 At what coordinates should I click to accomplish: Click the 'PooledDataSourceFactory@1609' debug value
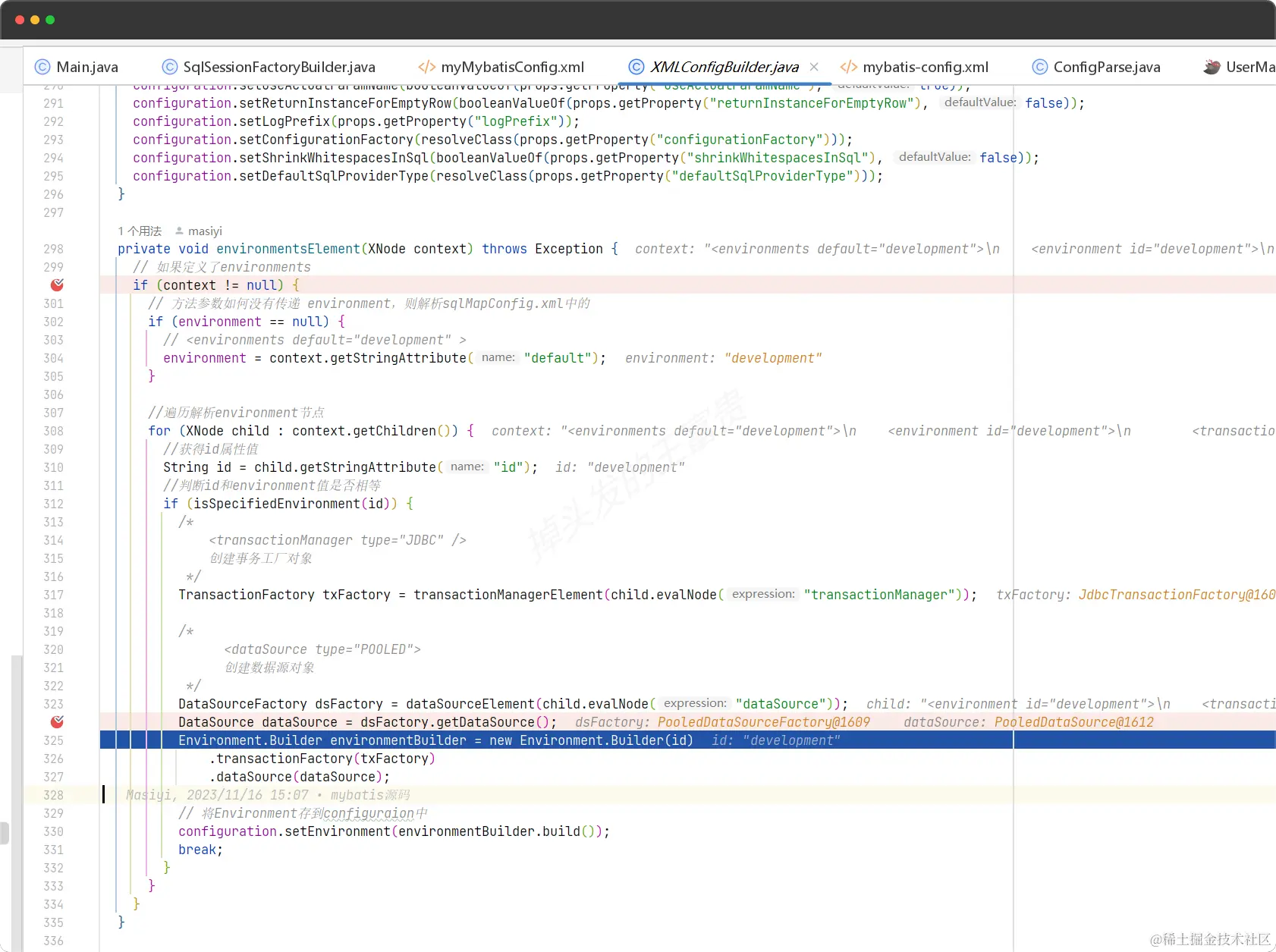point(764,722)
